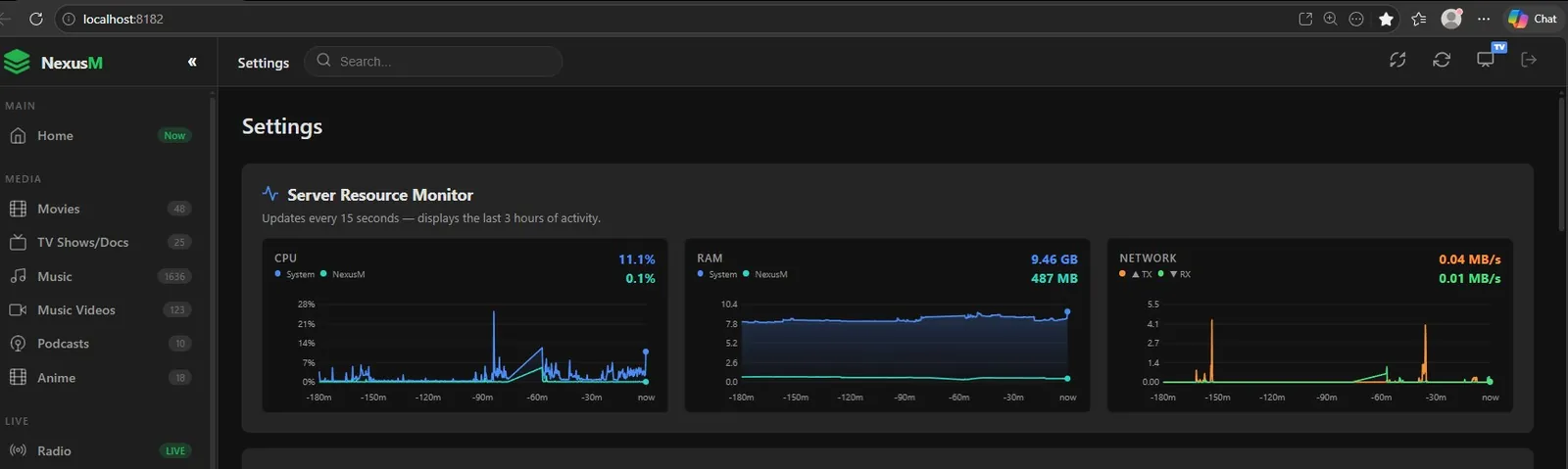Image resolution: width=1568 pixels, height=469 pixels.
Task: Open the Copilot Chat button
Action: 1534,19
